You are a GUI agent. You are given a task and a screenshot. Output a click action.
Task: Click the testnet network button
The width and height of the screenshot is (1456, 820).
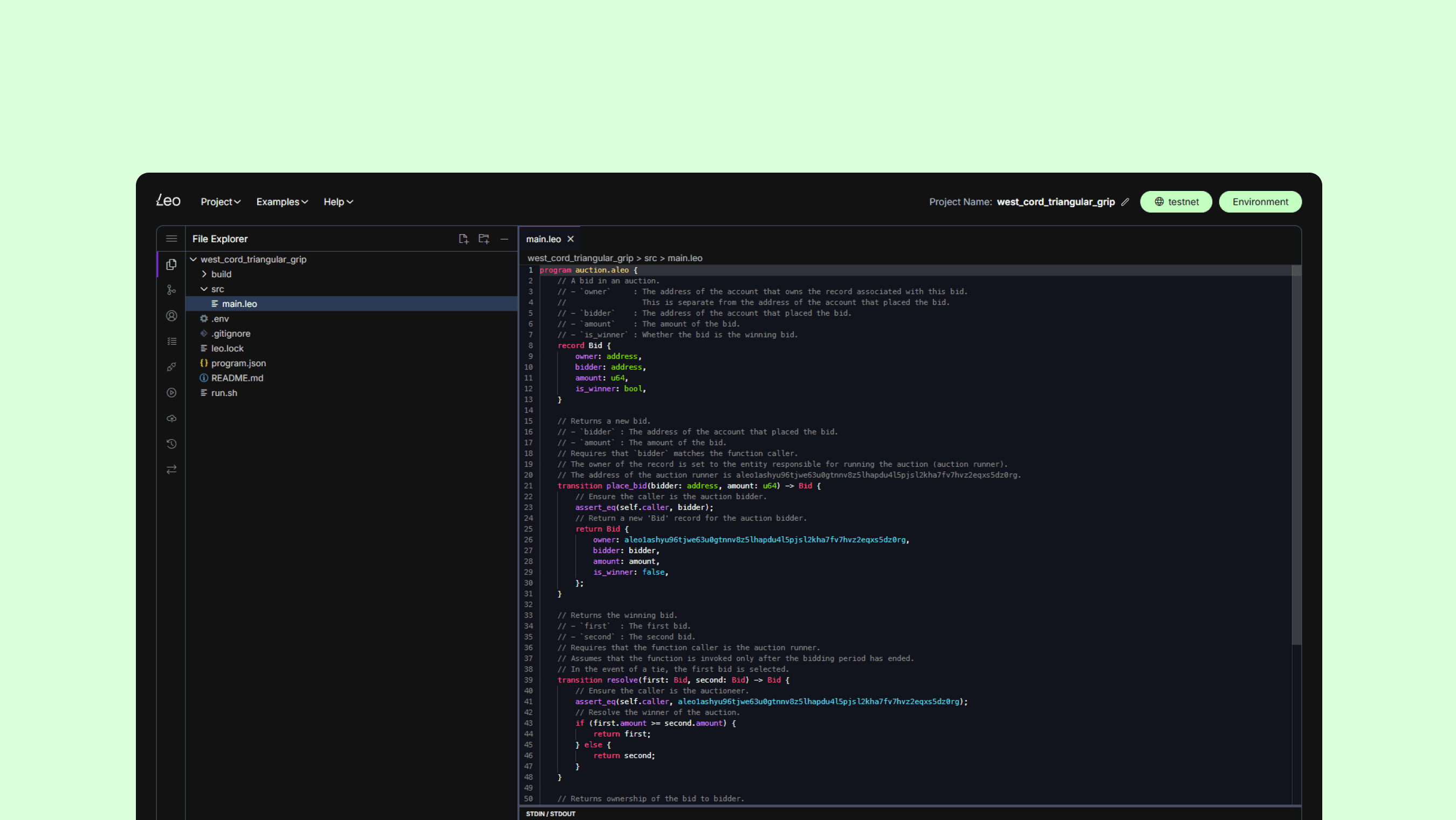(1176, 202)
